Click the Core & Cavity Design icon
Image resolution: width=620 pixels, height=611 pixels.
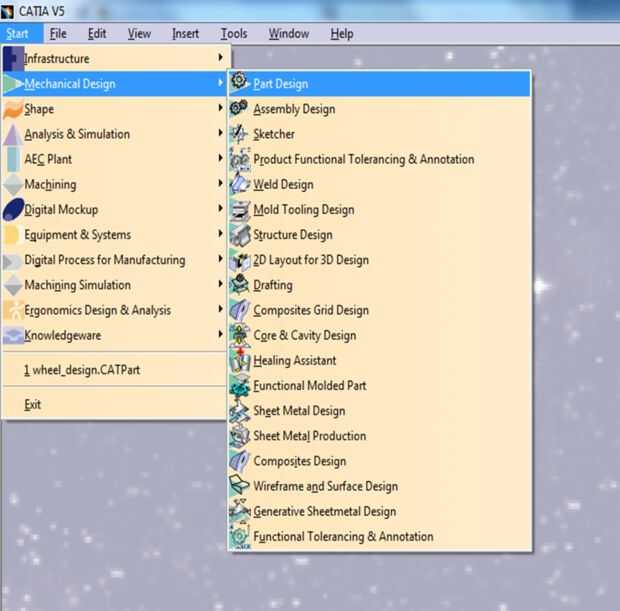tap(239, 335)
